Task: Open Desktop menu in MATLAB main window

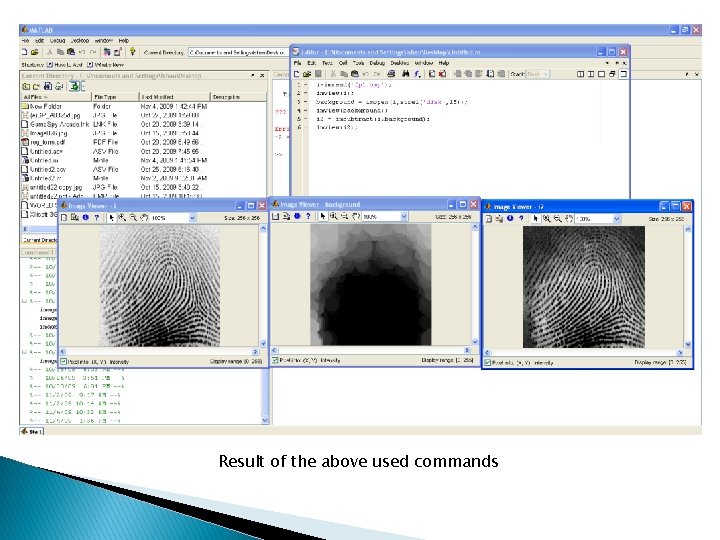Action: tap(80, 41)
